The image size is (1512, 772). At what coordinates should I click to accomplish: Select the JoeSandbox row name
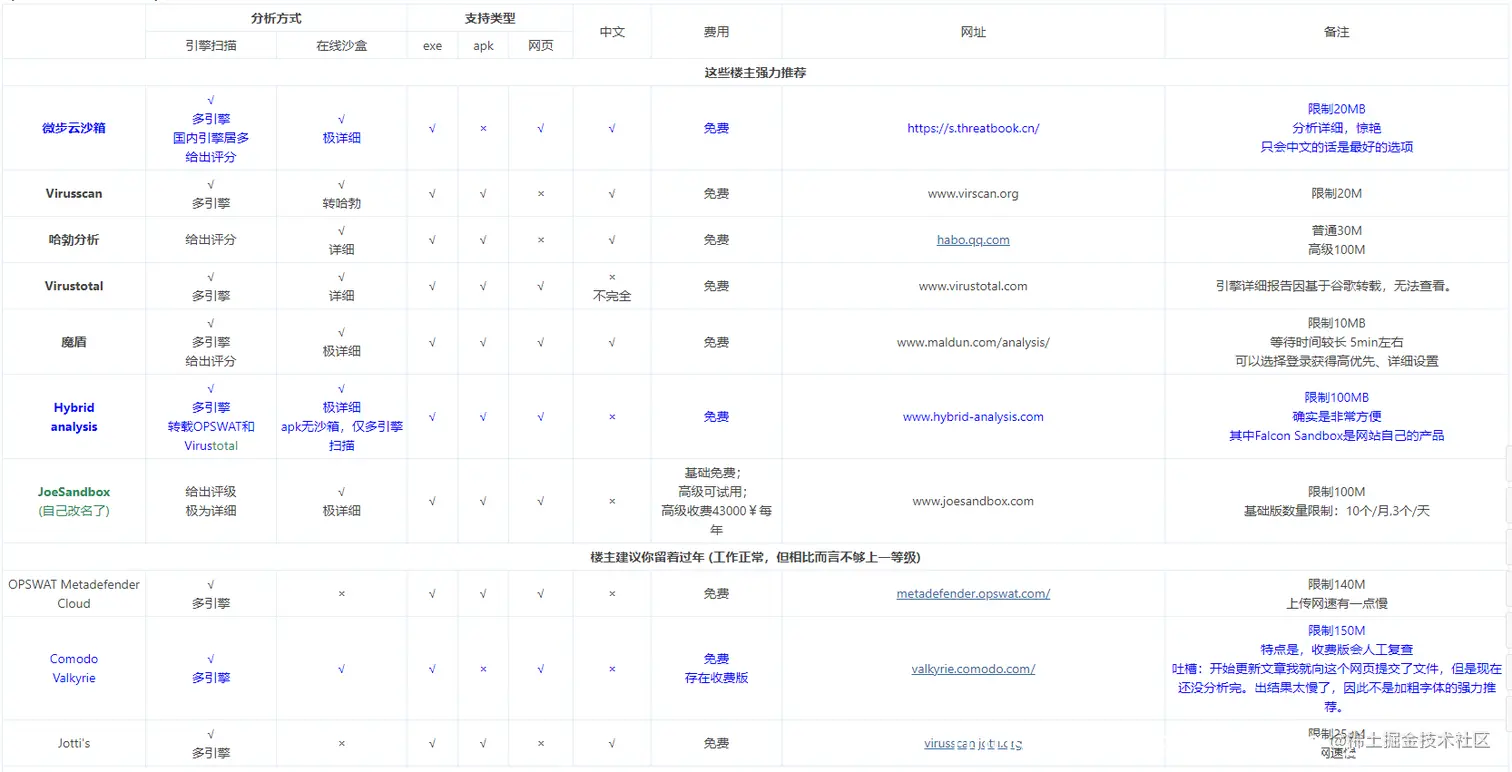(74, 492)
